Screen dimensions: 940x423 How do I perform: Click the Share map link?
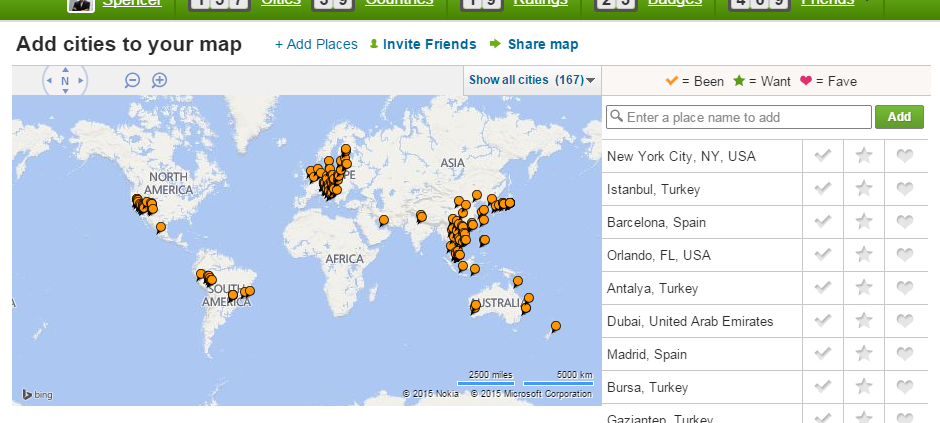(x=542, y=45)
